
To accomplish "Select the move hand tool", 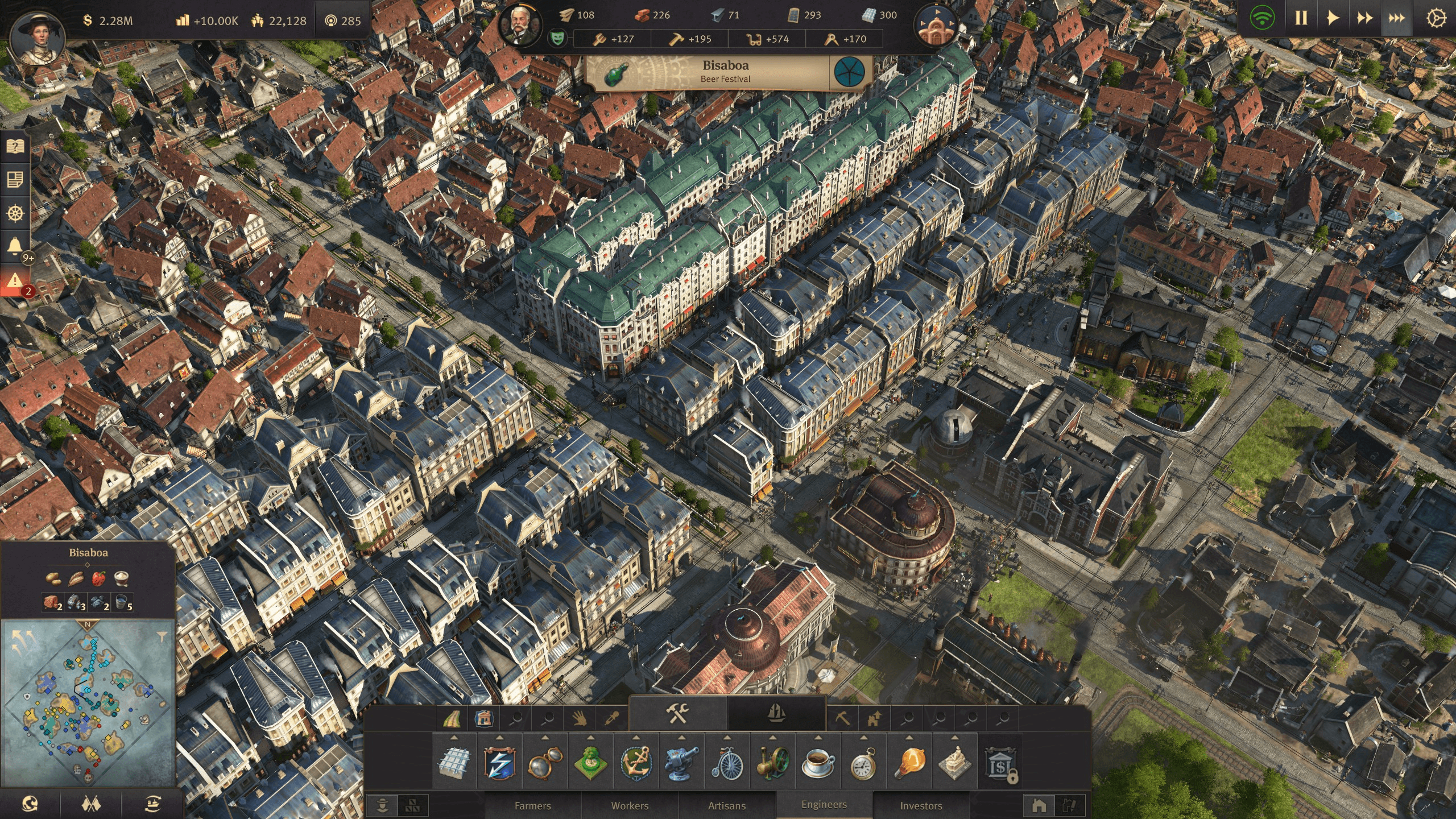I will 579,719.
